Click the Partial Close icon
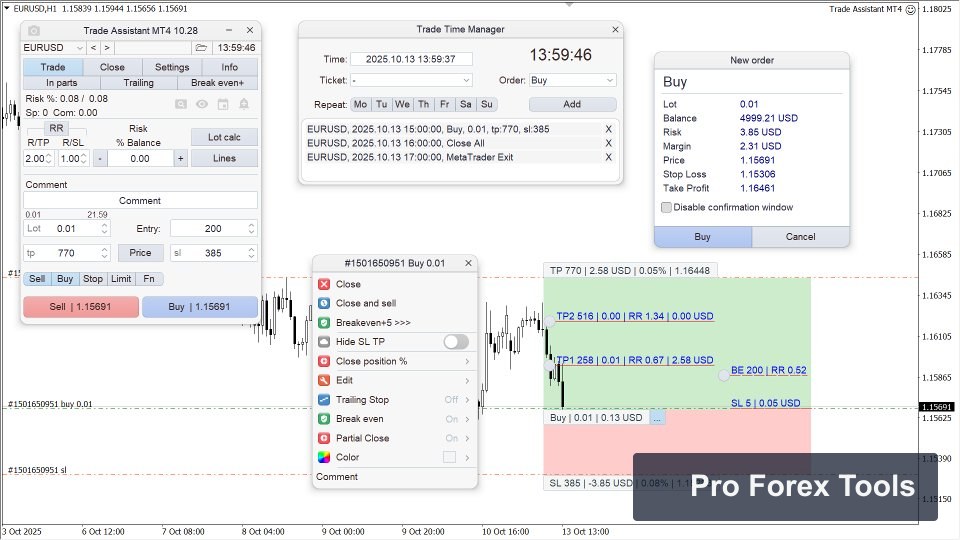 click(324, 438)
